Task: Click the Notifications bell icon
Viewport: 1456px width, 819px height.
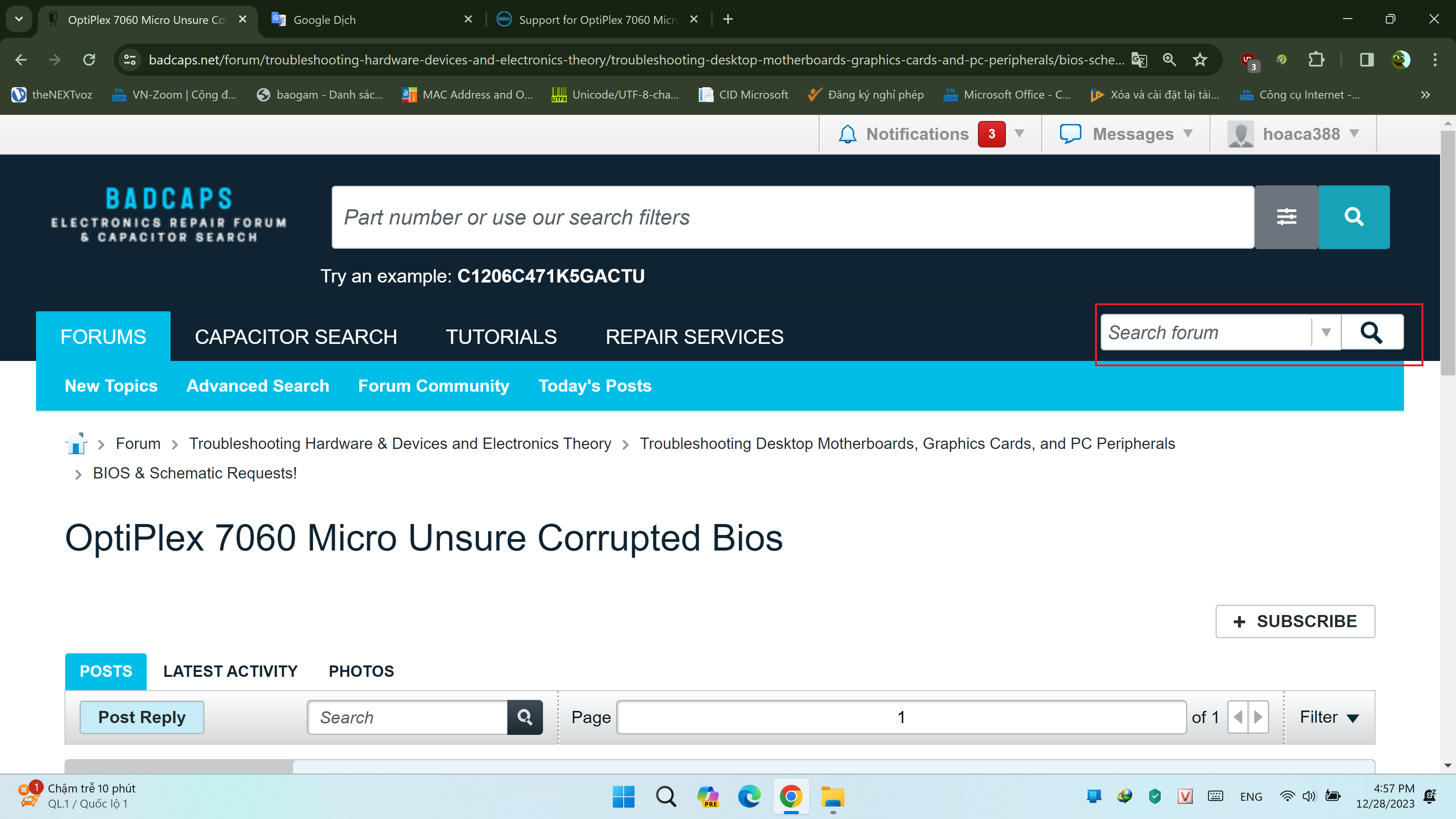Action: coord(847,134)
